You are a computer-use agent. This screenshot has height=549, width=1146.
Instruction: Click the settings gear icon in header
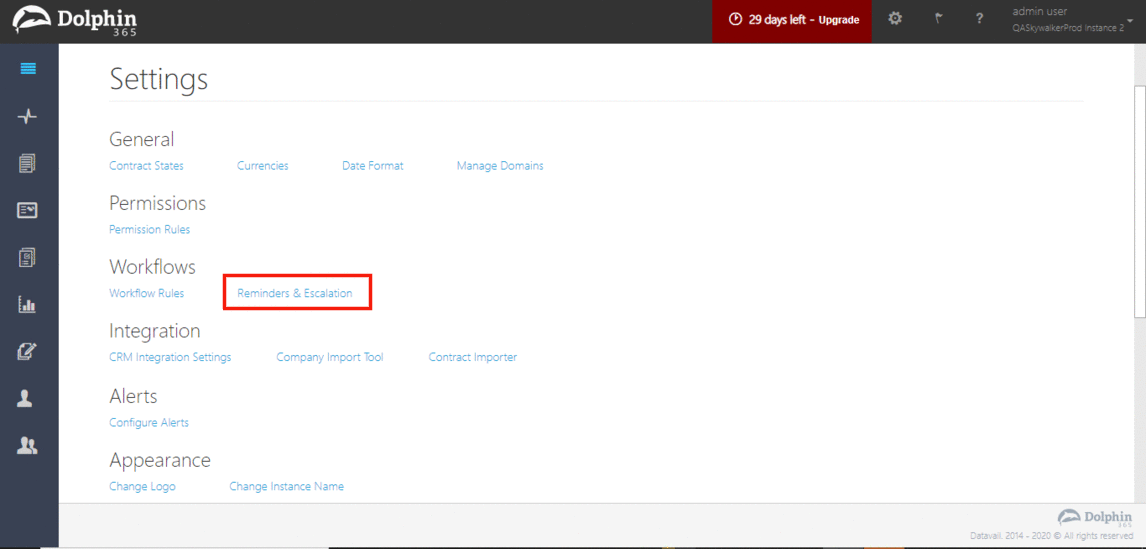pyautogui.click(x=895, y=19)
